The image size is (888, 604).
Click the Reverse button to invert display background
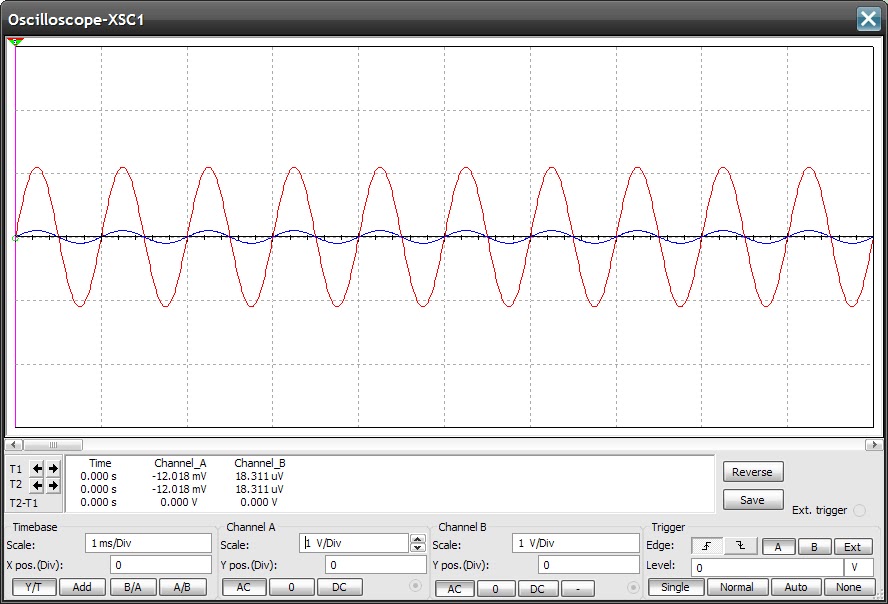[752, 471]
